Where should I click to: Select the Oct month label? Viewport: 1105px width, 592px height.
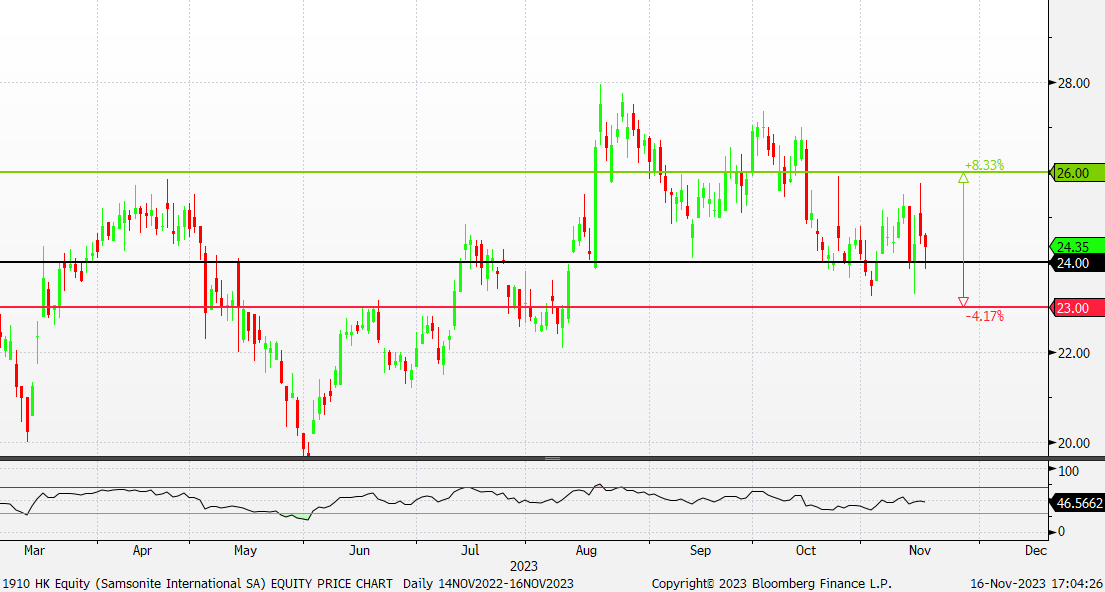(806, 550)
